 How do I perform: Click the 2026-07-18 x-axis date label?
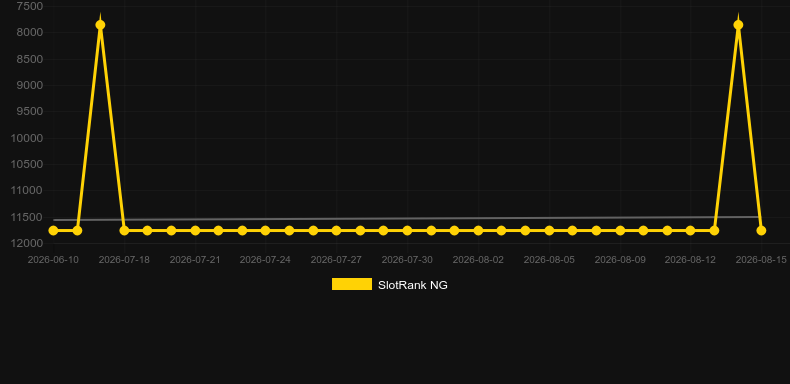pos(124,260)
